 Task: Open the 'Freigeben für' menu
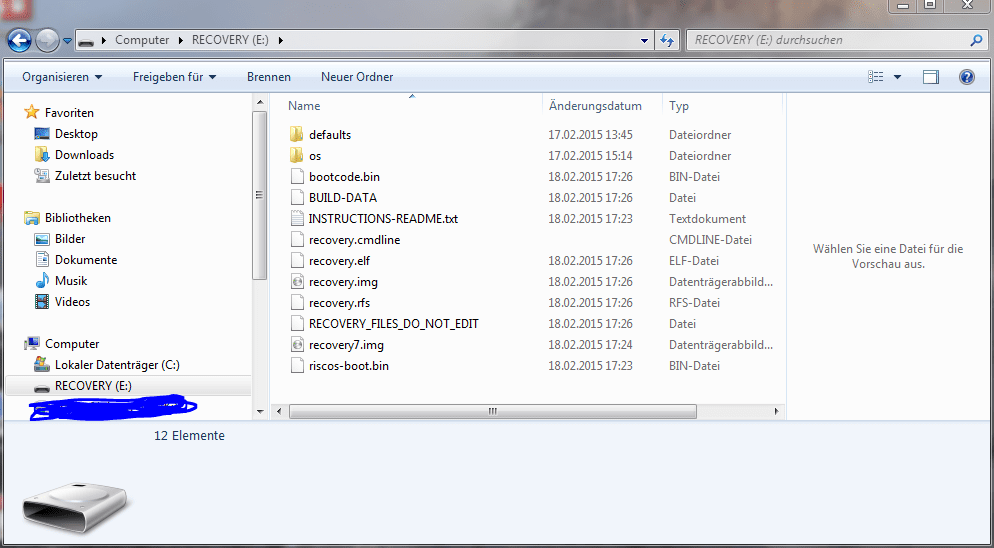point(174,77)
